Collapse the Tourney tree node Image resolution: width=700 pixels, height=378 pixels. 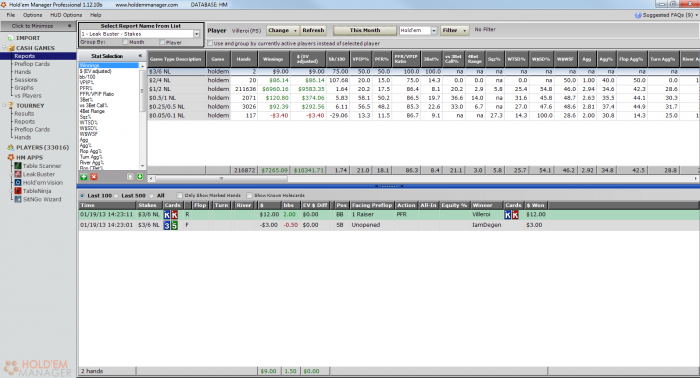pyautogui.click(x=4, y=106)
